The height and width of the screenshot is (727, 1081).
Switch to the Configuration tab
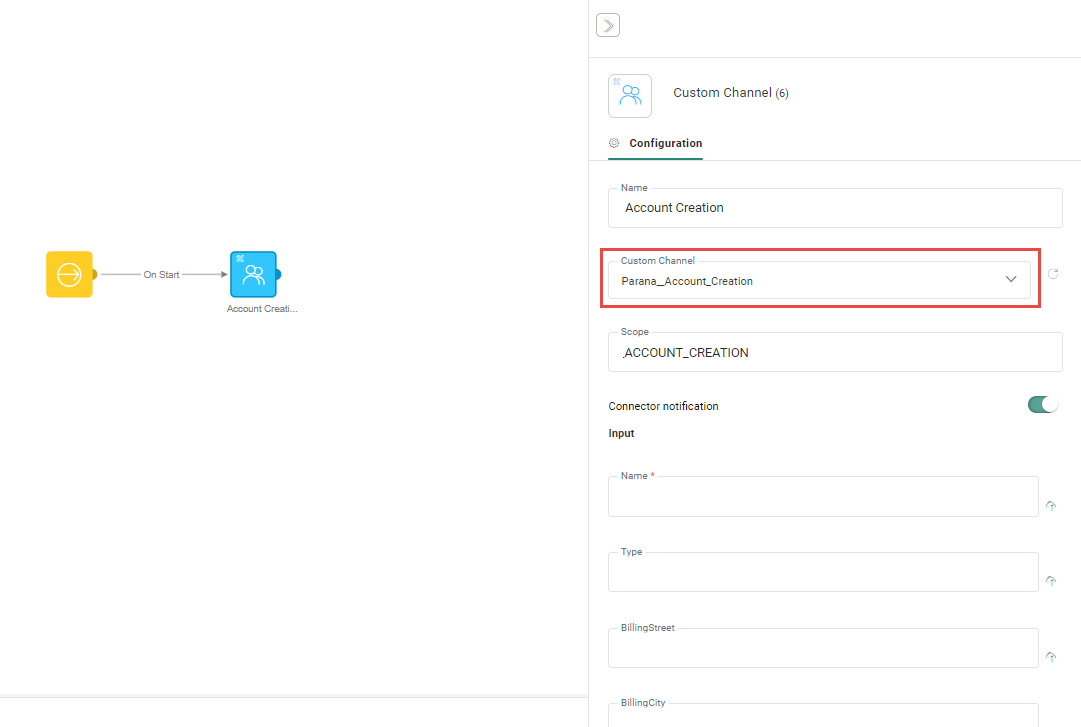(x=664, y=143)
